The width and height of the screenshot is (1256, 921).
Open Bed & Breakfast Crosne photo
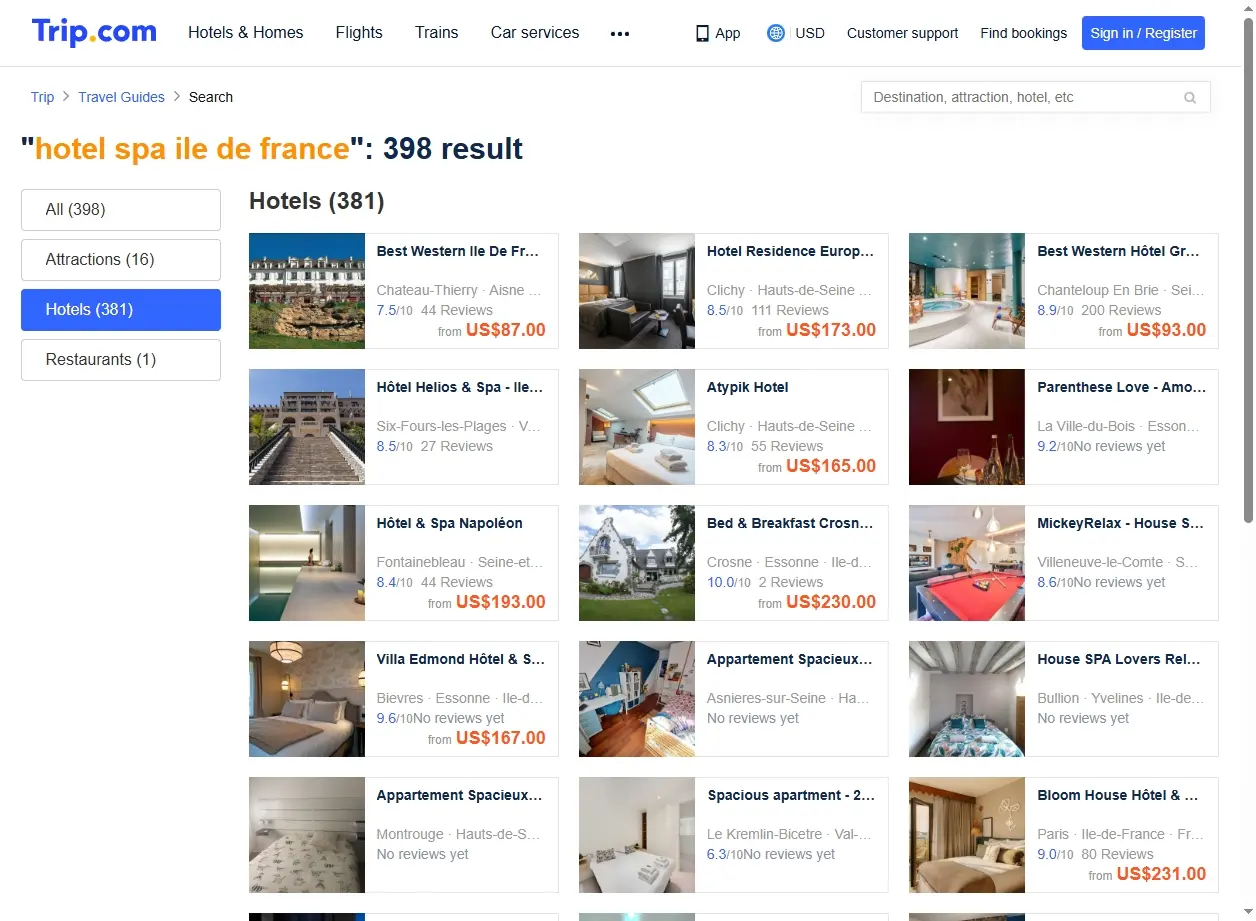pyautogui.click(x=637, y=563)
